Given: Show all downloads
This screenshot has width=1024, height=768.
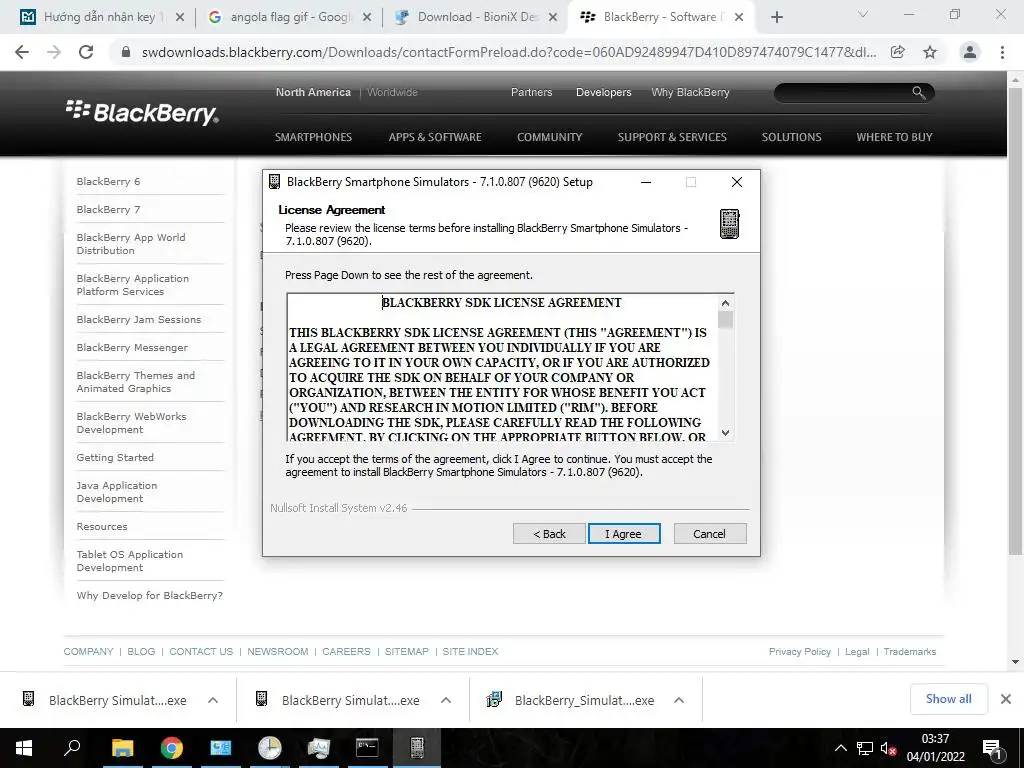Looking at the screenshot, I should point(948,699).
